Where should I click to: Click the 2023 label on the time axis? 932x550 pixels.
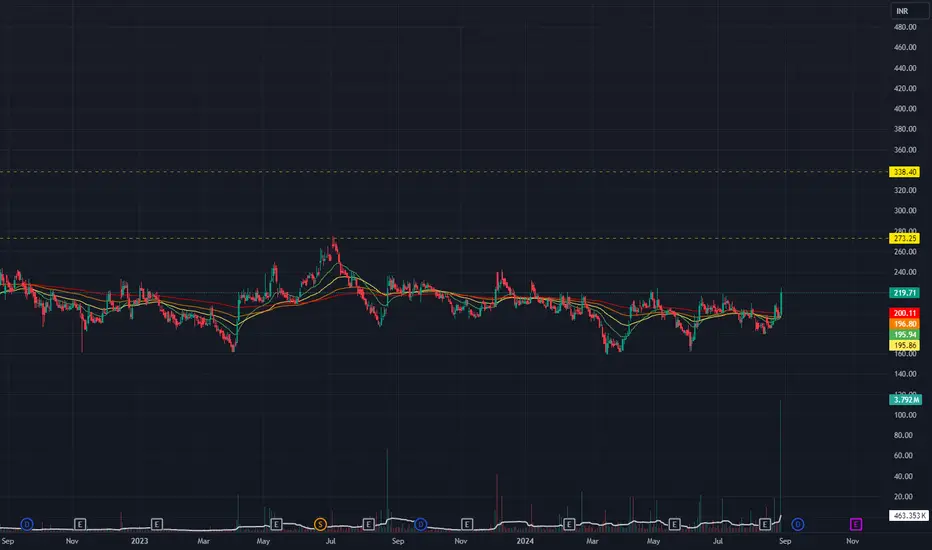pos(140,541)
